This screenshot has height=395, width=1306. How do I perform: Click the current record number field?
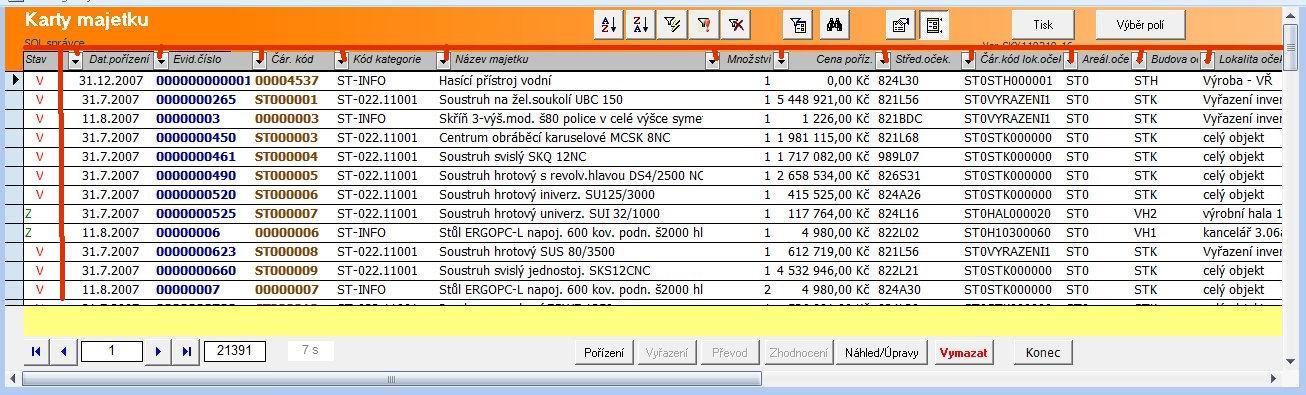pyautogui.click(x=112, y=351)
